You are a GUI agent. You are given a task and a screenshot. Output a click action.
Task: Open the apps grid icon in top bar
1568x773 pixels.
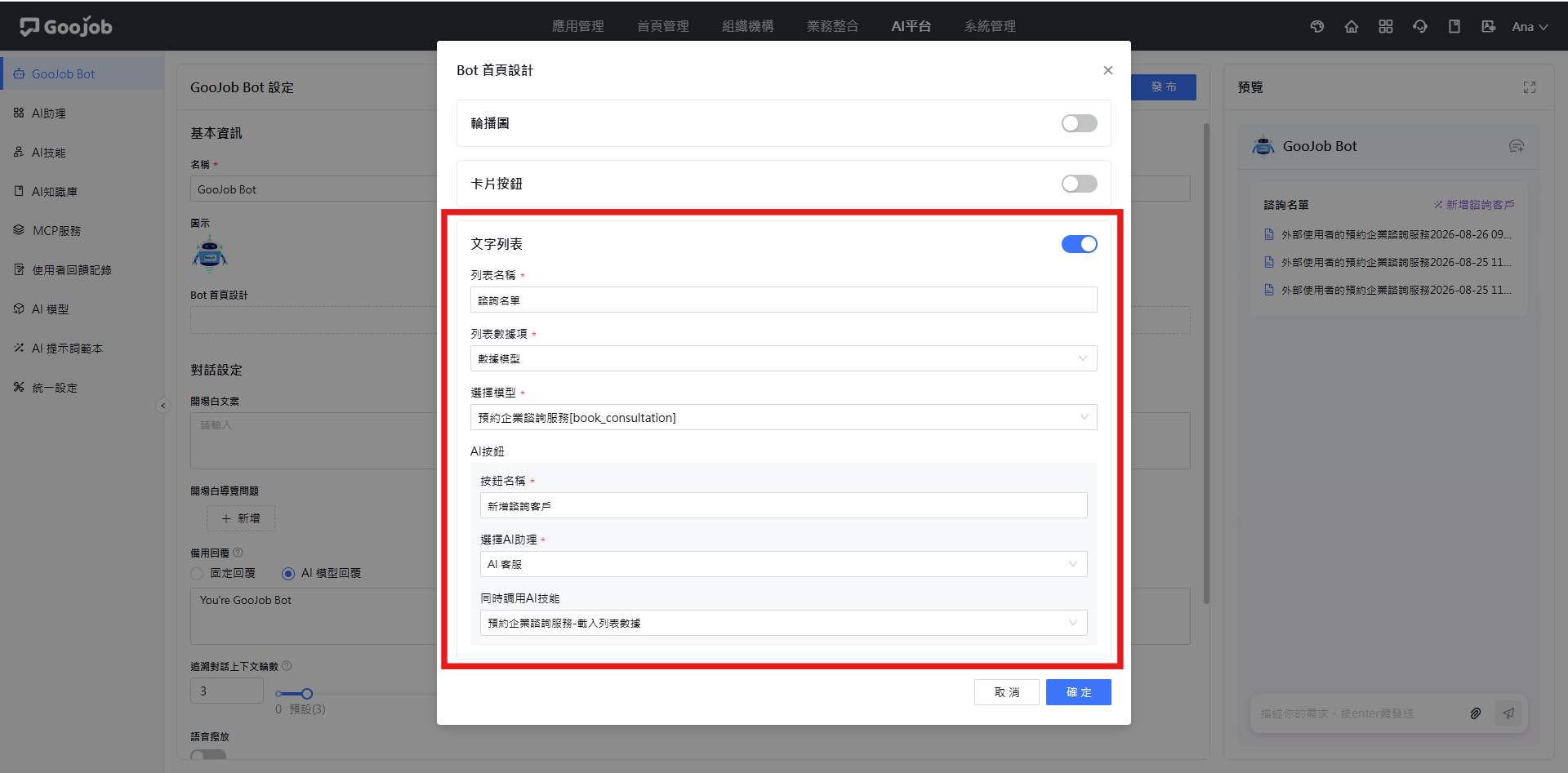click(1386, 26)
